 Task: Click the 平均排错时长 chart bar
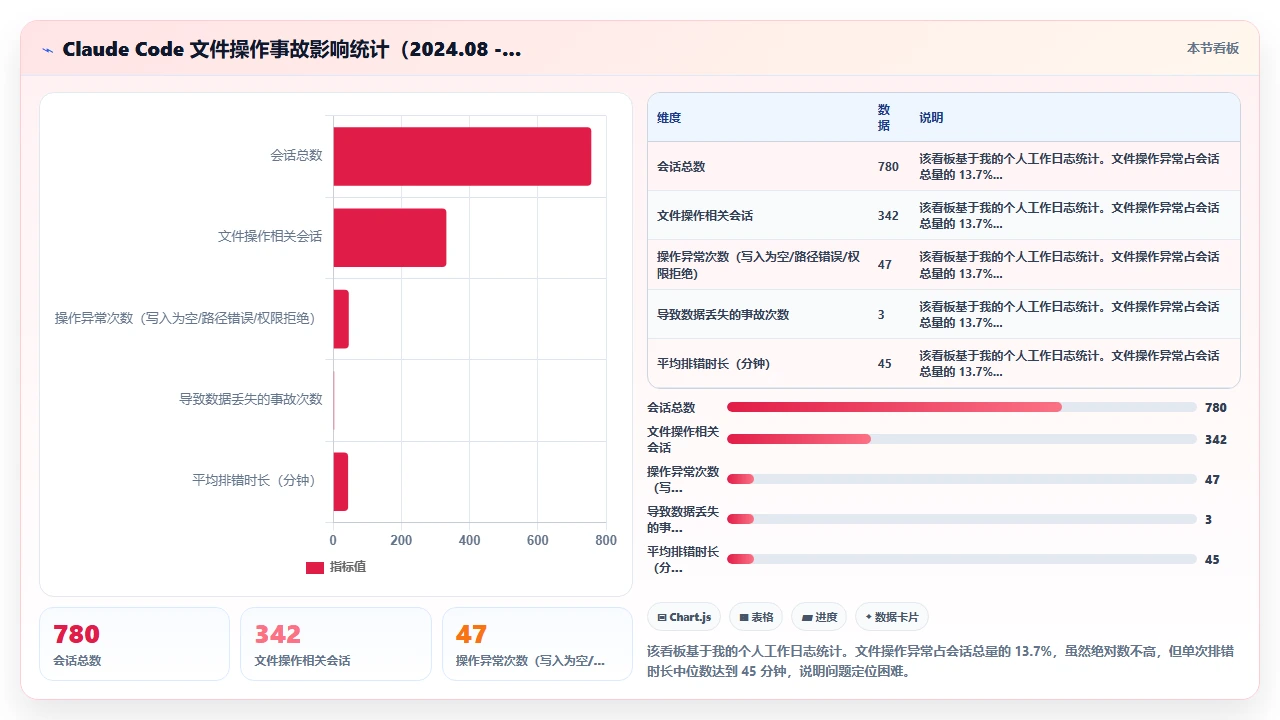[x=341, y=482]
